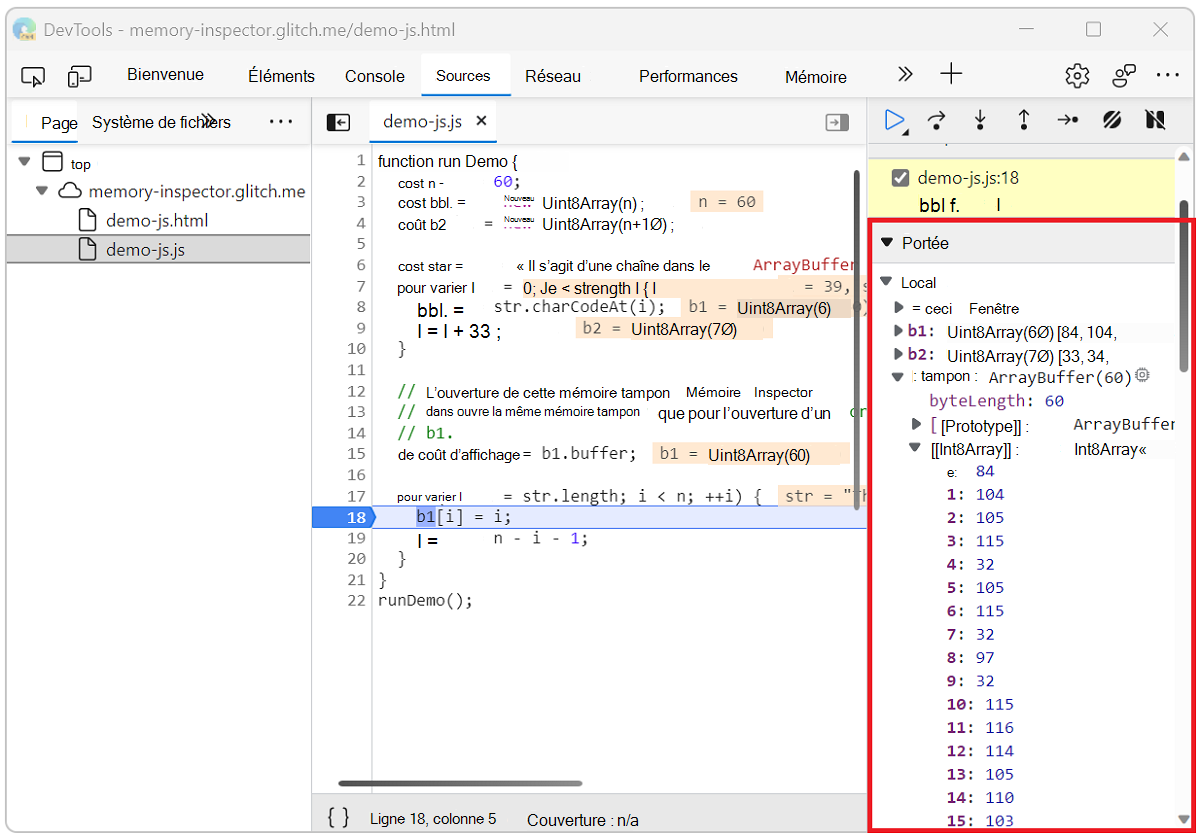Viewport: 1200px width, 836px height.
Task: Toggle the debugger sidebar pane button
Action: pyautogui.click(x=836, y=122)
